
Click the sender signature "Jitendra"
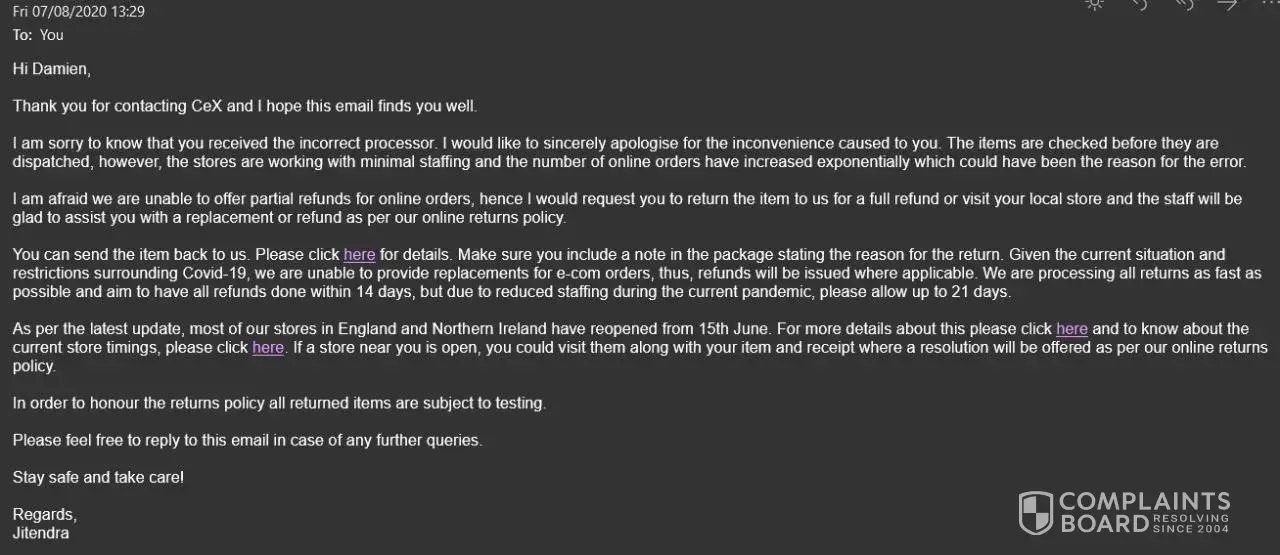[41, 533]
